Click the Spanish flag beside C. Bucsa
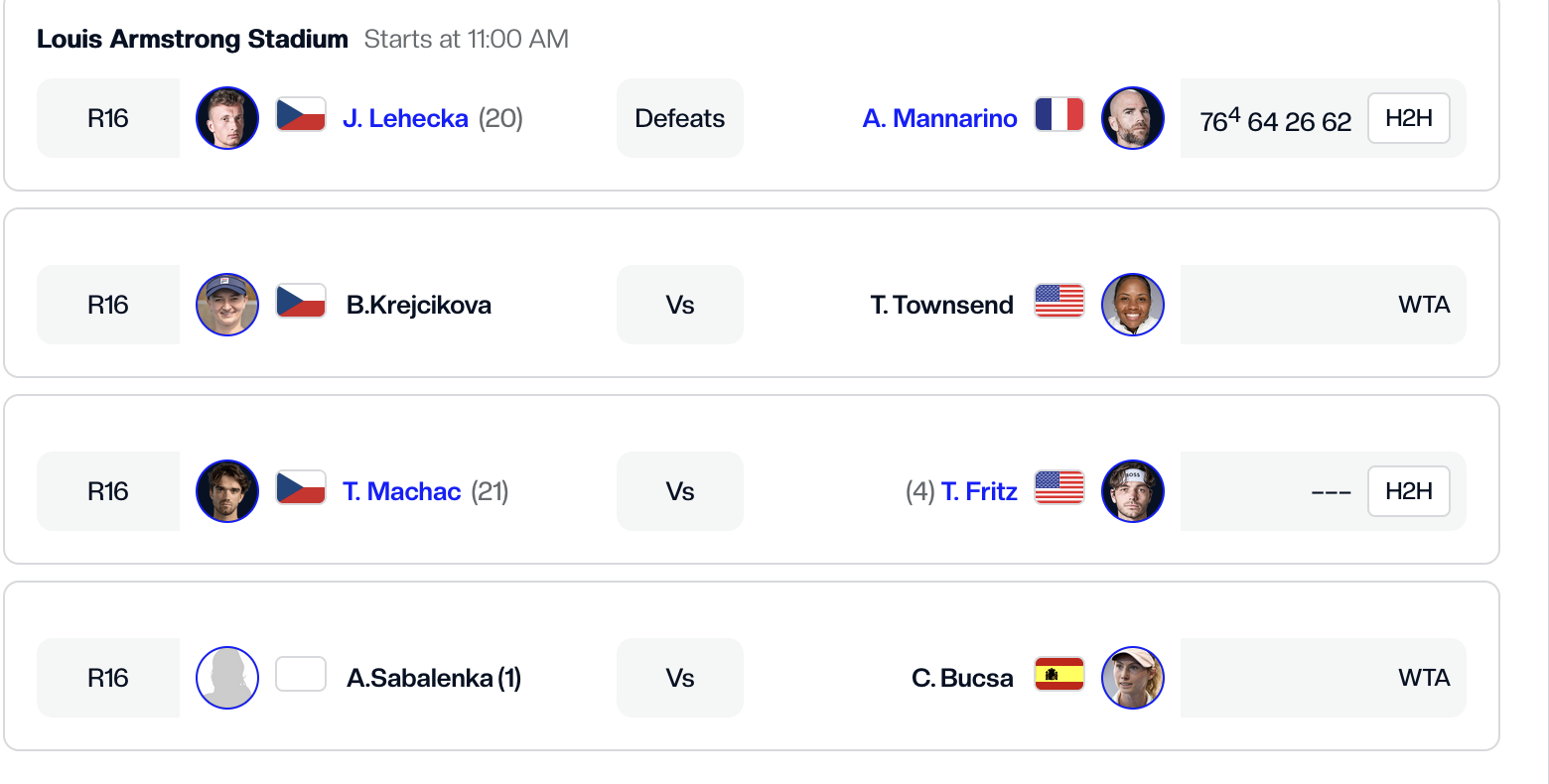The height and width of the screenshot is (784, 1549). click(x=1059, y=675)
